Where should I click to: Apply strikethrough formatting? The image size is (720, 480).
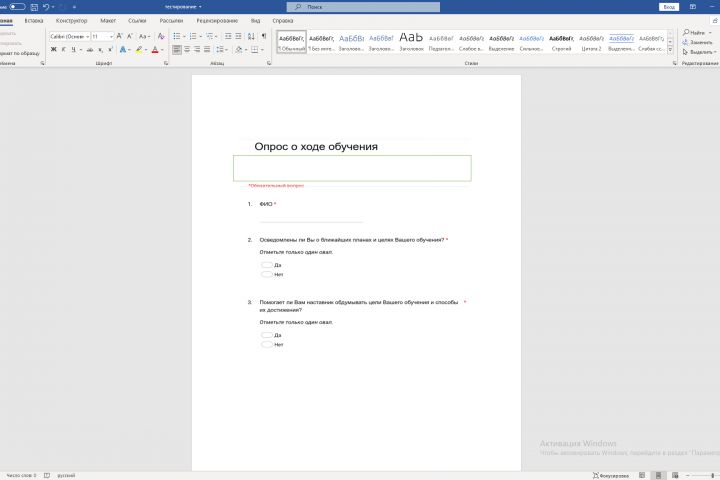pyautogui.click(x=90, y=49)
